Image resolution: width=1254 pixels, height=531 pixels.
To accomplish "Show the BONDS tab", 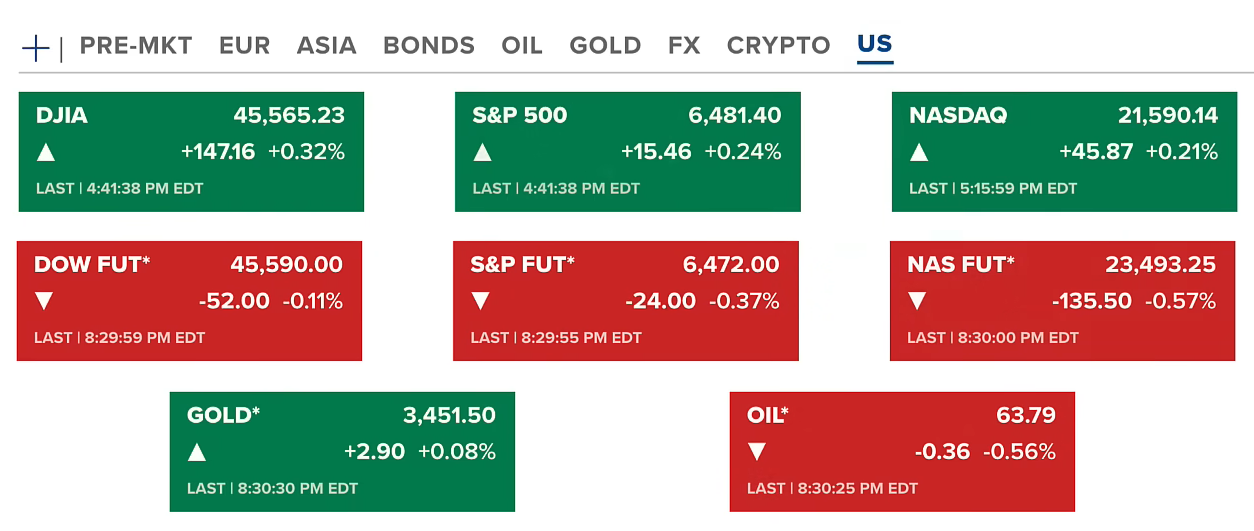I will coord(429,46).
